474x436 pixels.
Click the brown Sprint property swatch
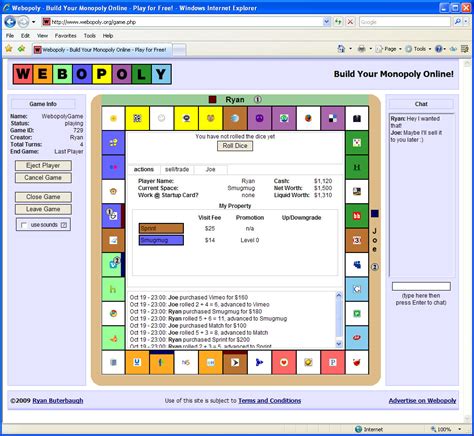pos(161,228)
